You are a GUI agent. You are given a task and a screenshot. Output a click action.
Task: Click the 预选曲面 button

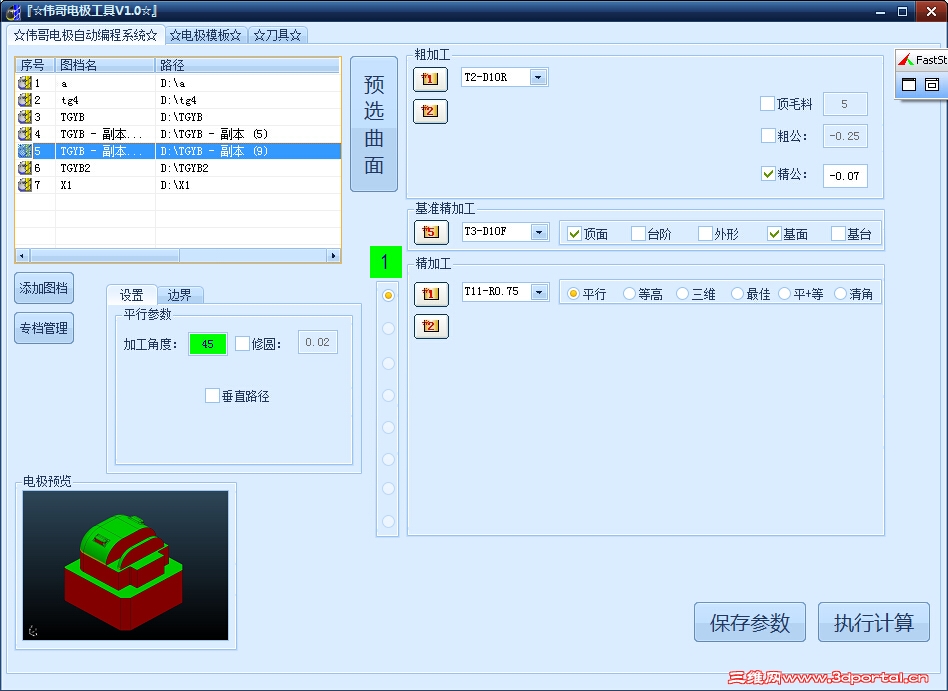374,124
